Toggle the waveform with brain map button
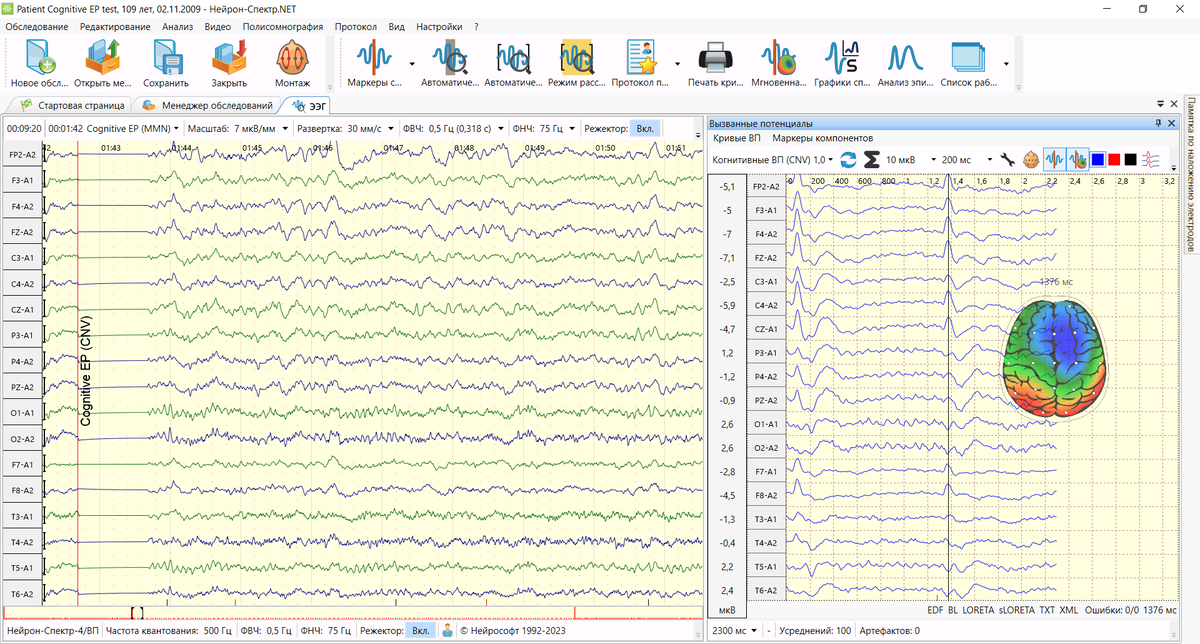 tap(1078, 159)
